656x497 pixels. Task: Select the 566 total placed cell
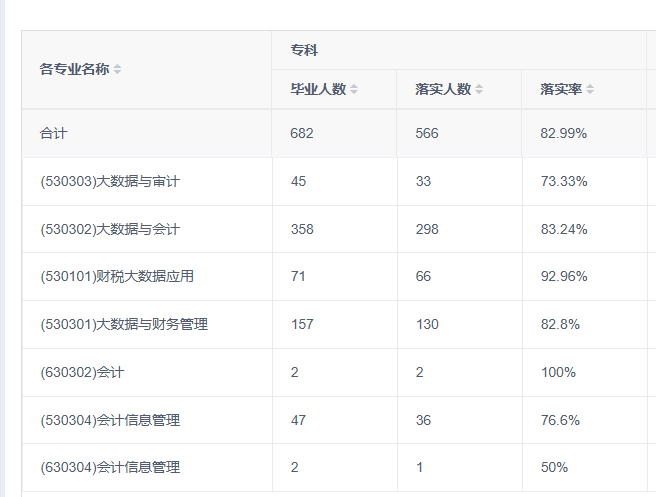pos(427,133)
